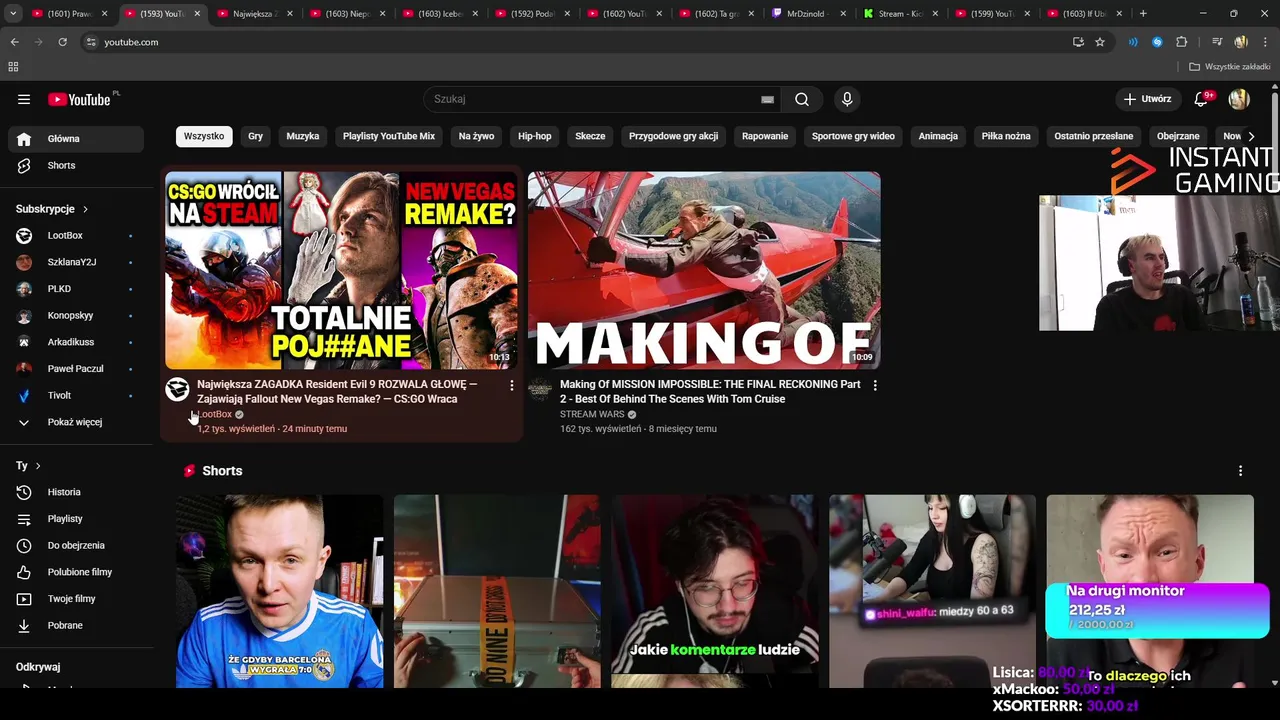The image size is (1280, 720).
Task: Select the Przygodowe gry akcji chip
Action: click(673, 136)
